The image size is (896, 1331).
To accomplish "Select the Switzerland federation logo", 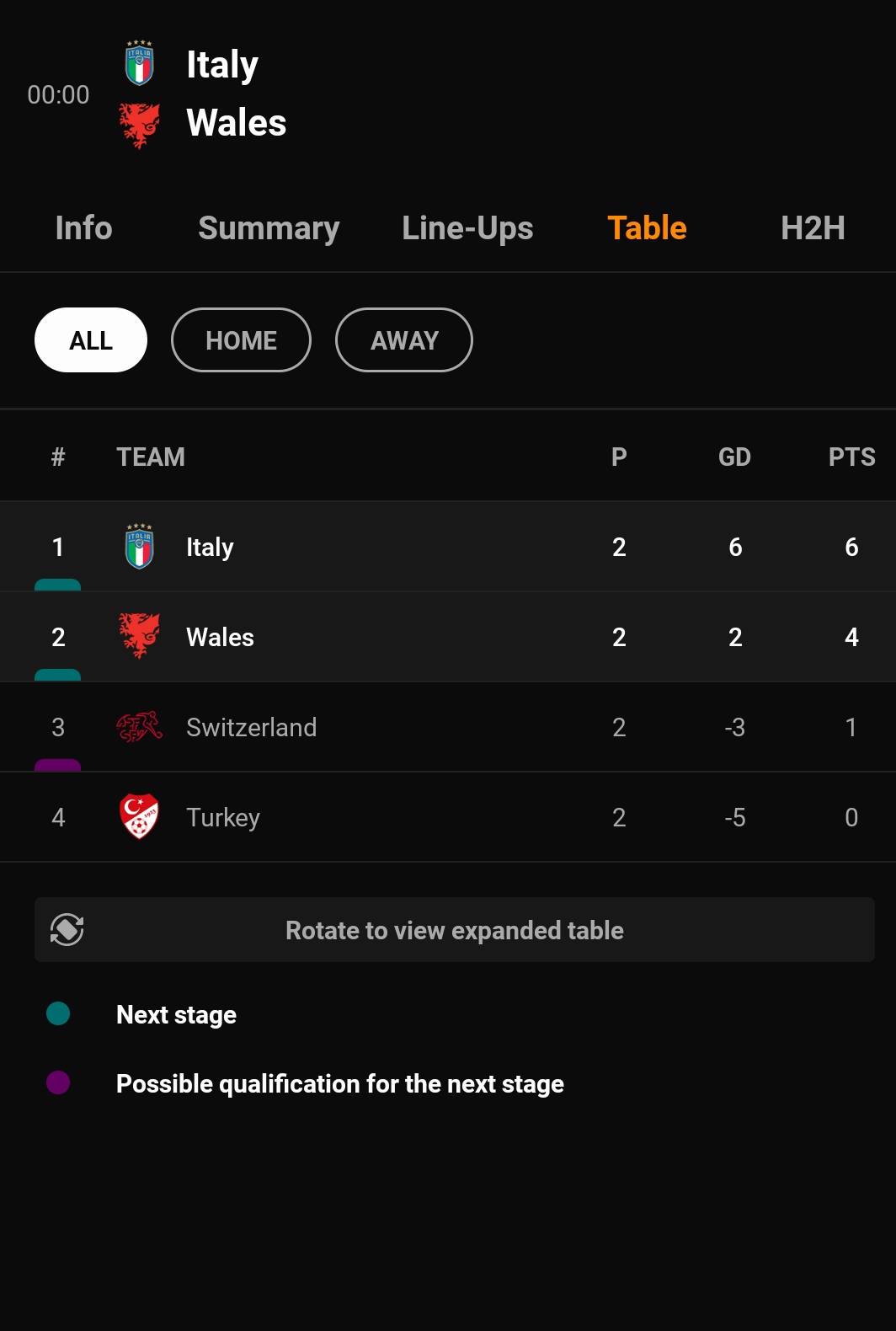I will tap(139, 726).
